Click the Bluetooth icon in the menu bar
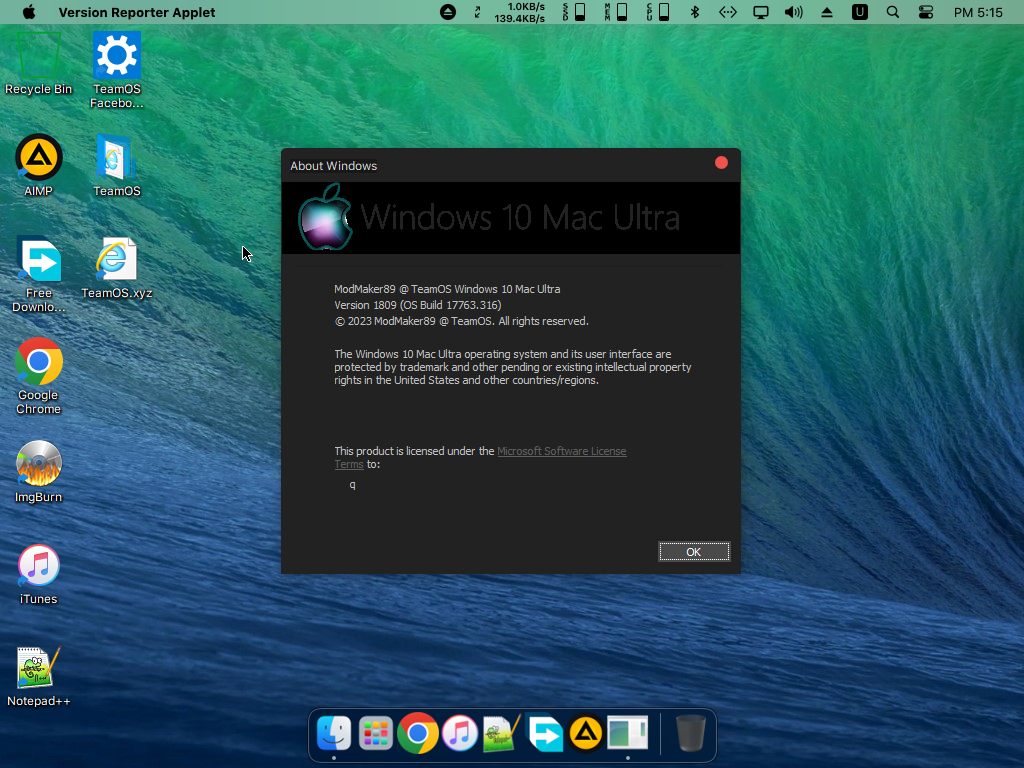The height and width of the screenshot is (768, 1024). 695,12
